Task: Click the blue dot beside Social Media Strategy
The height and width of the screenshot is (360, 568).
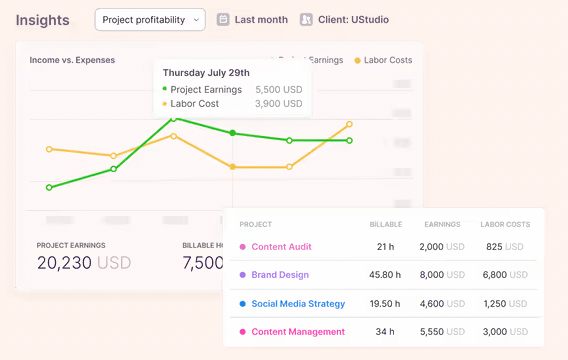Action: [243, 304]
